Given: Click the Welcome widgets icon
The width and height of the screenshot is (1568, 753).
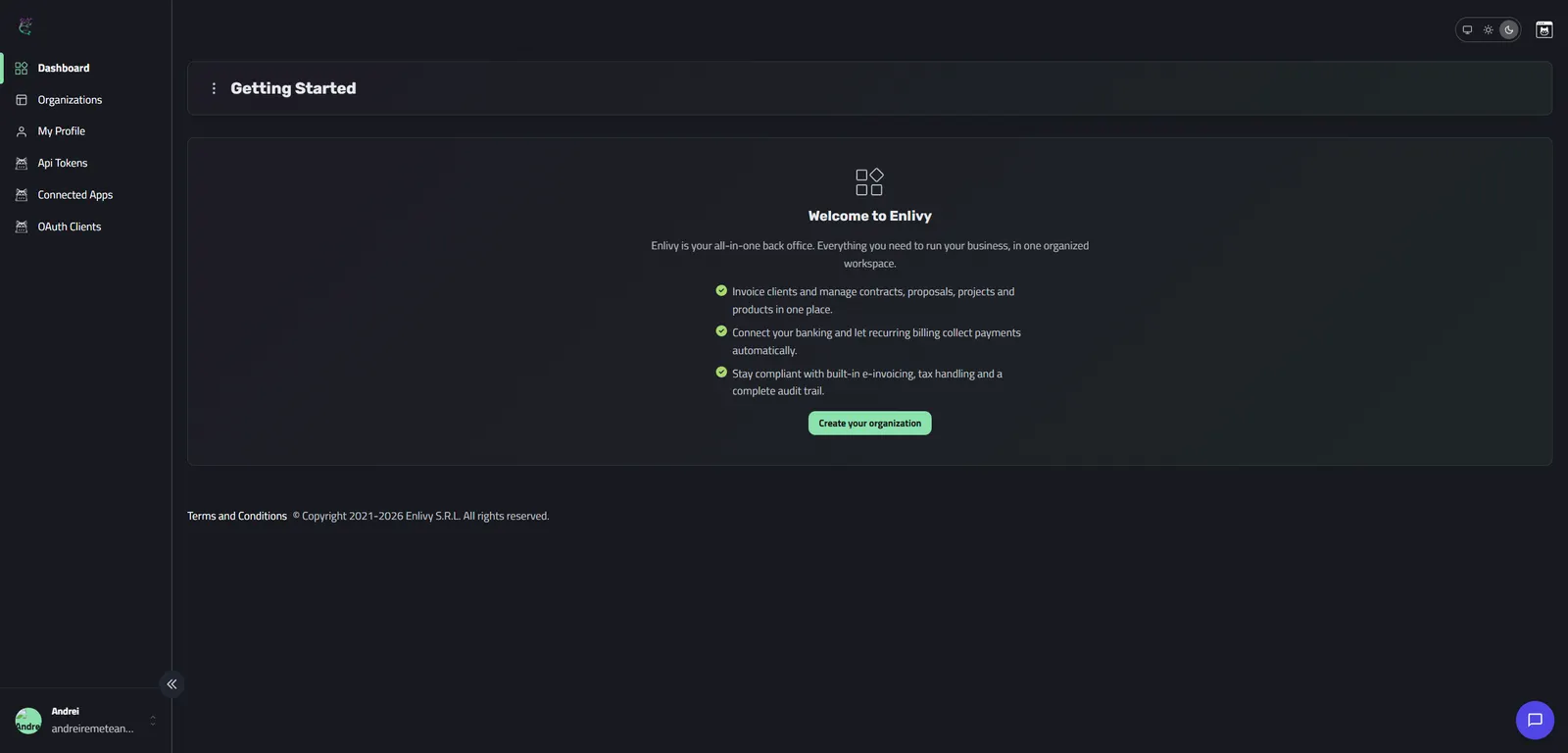Looking at the screenshot, I should [869, 181].
